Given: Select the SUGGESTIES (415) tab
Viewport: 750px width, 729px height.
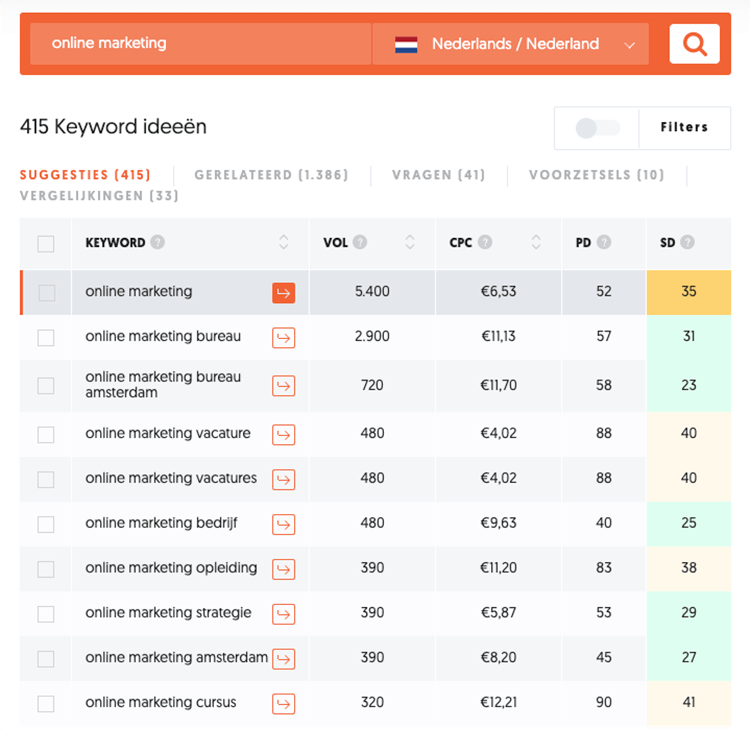Looking at the screenshot, I should coord(85,175).
